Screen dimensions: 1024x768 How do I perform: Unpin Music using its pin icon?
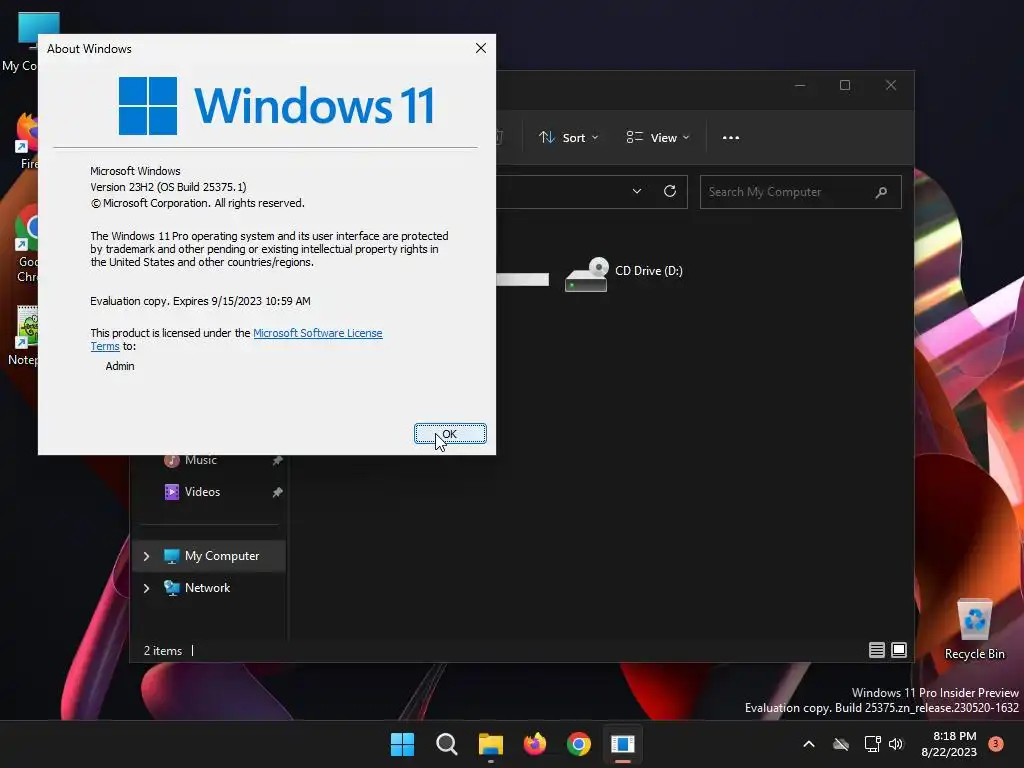(x=278, y=461)
